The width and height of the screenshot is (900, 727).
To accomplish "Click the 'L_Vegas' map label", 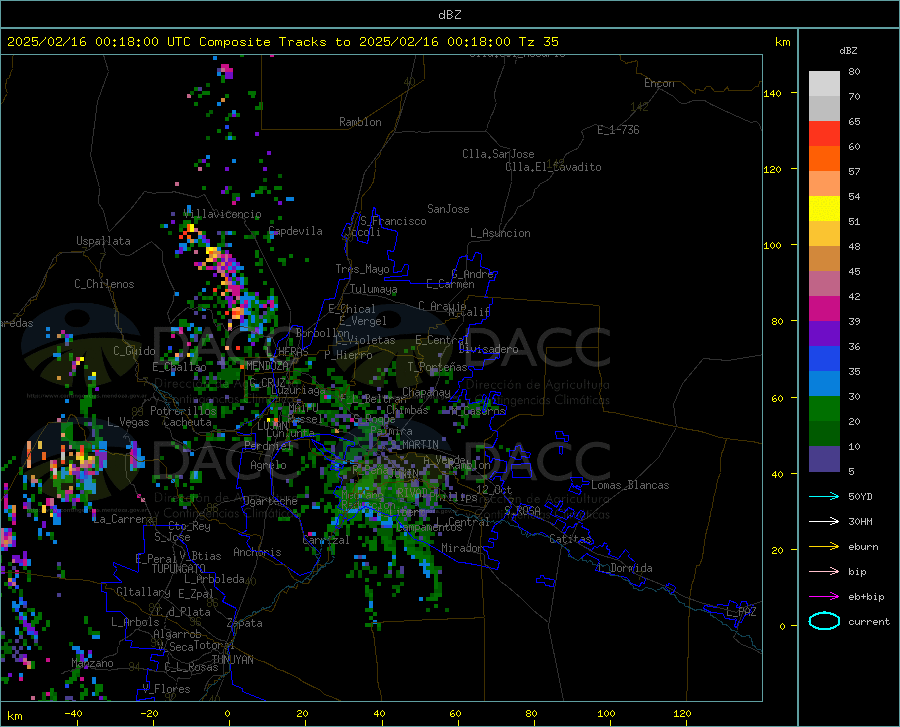I will [x=128, y=422].
